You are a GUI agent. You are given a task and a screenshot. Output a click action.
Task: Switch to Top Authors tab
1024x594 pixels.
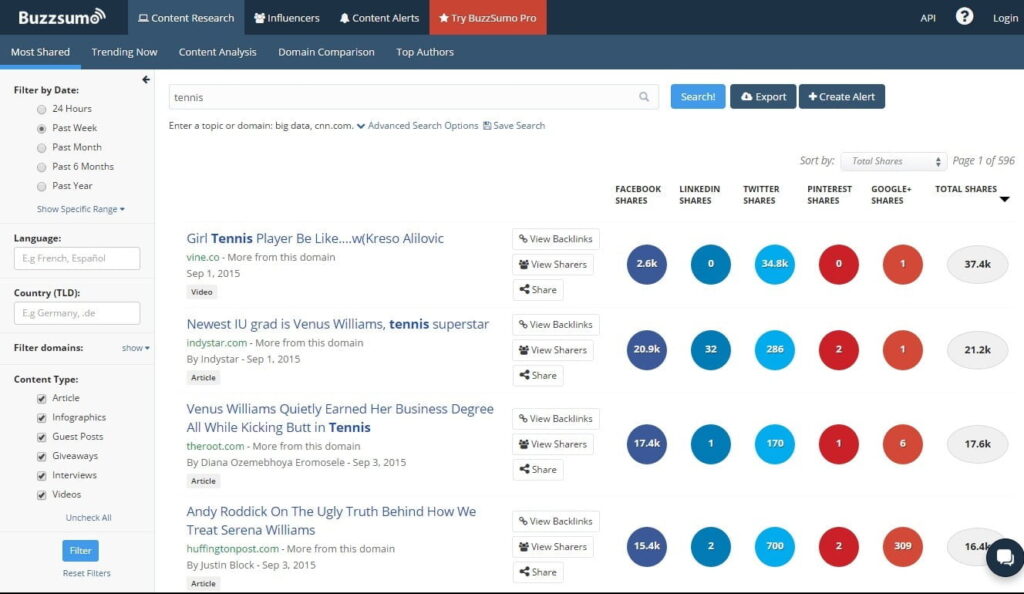[x=424, y=52]
